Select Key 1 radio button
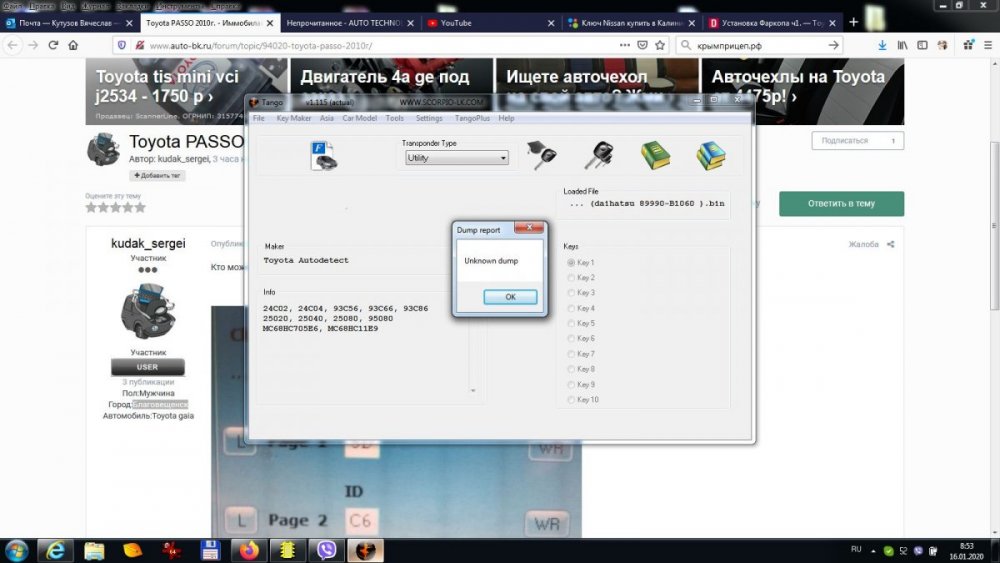Screen dimensions: 1000x563 coord(571,262)
